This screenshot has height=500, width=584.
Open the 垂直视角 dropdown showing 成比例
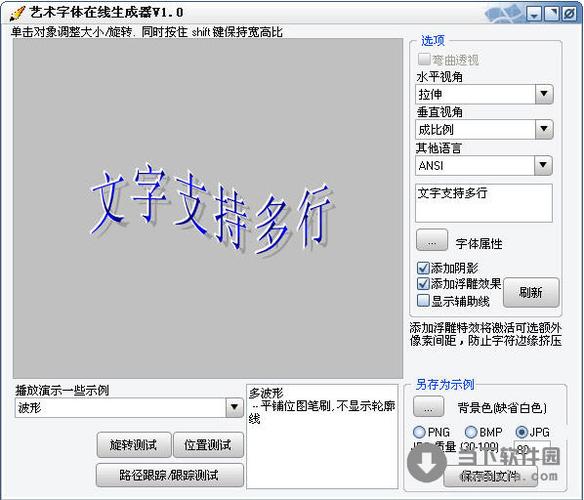point(484,129)
